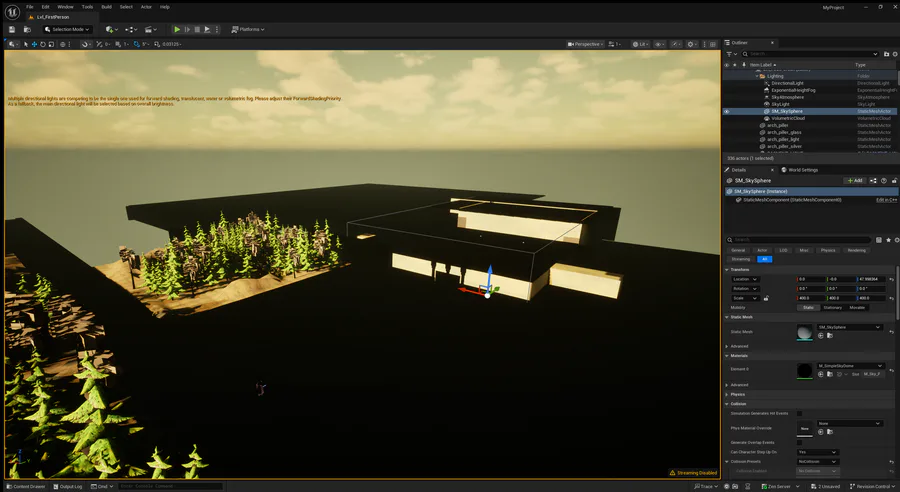Click the Details search field
The height and width of the screenshot is (492, 900).
(x=798, y=240)
